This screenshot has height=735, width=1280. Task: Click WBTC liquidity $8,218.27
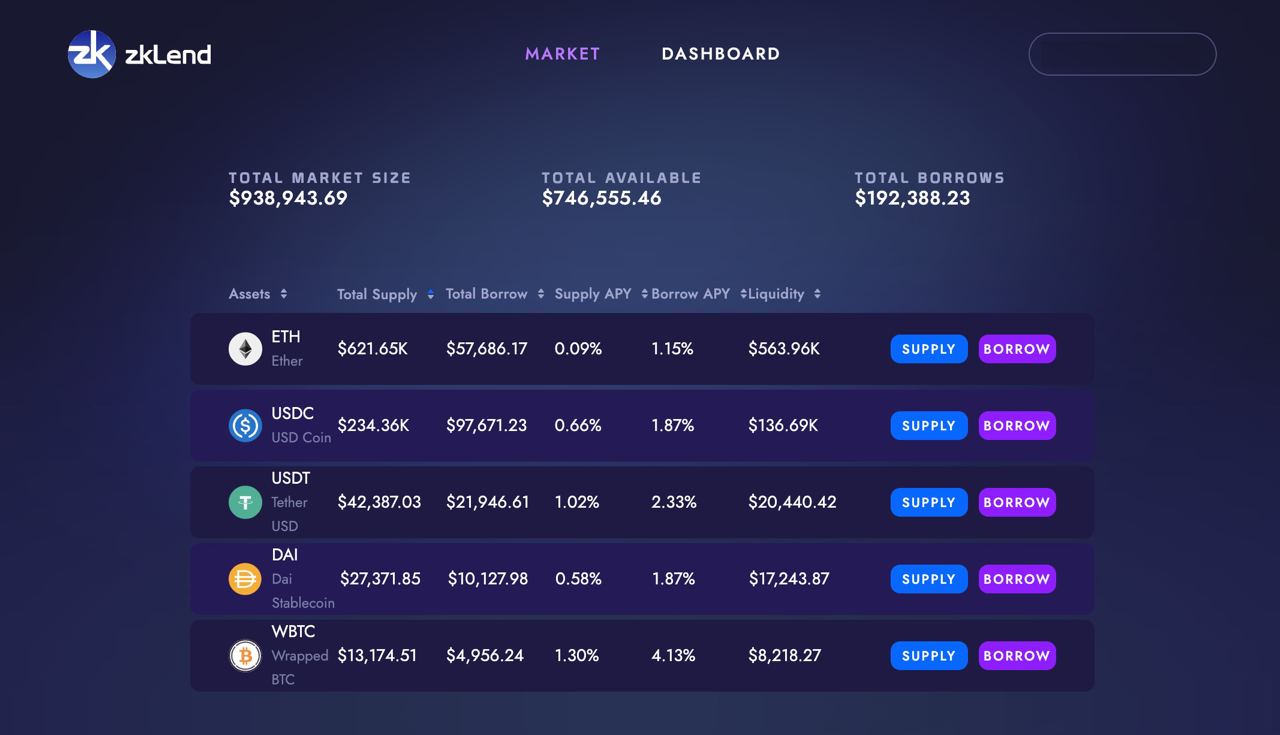tap(785, 655)
